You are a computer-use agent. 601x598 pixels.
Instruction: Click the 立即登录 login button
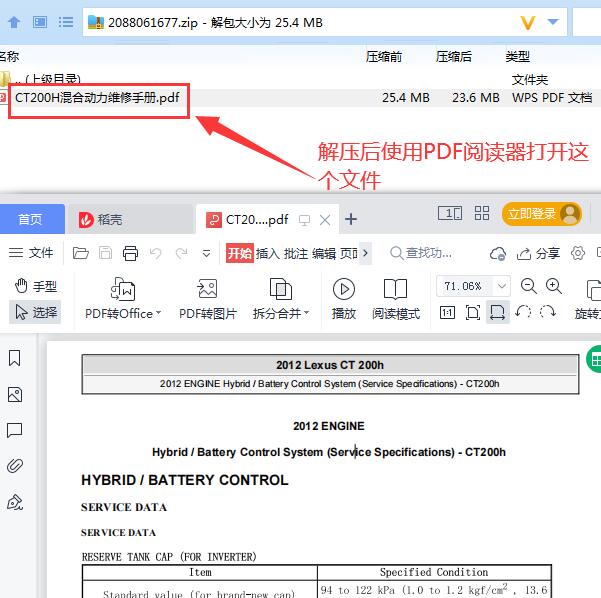[542, 214]
